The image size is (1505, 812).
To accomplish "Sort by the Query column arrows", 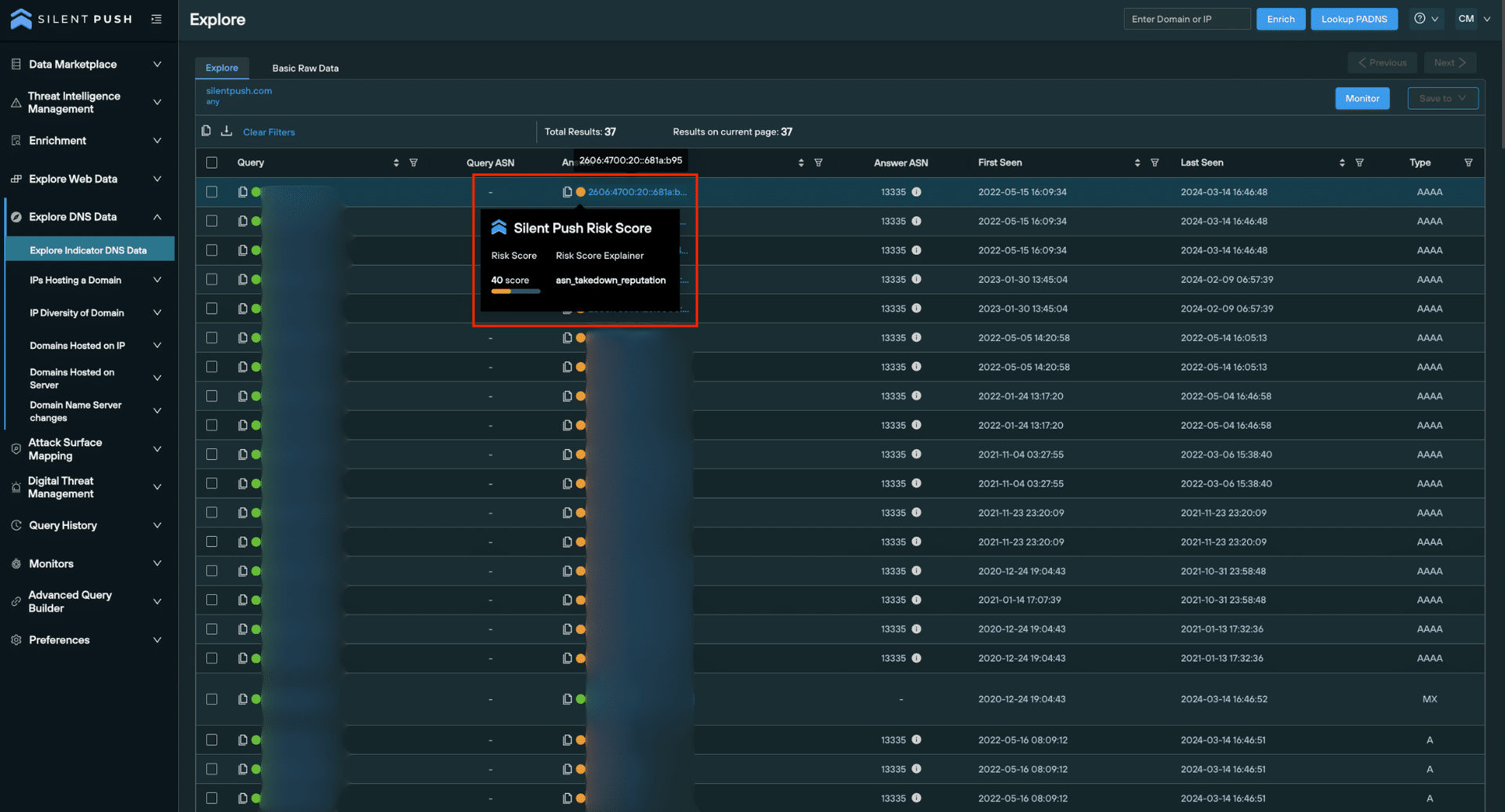I will click(396, 163).
